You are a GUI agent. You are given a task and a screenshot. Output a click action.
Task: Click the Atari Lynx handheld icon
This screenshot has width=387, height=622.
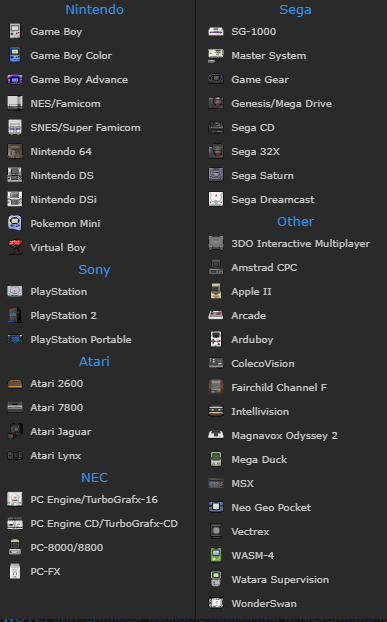(x=15, y=455)
